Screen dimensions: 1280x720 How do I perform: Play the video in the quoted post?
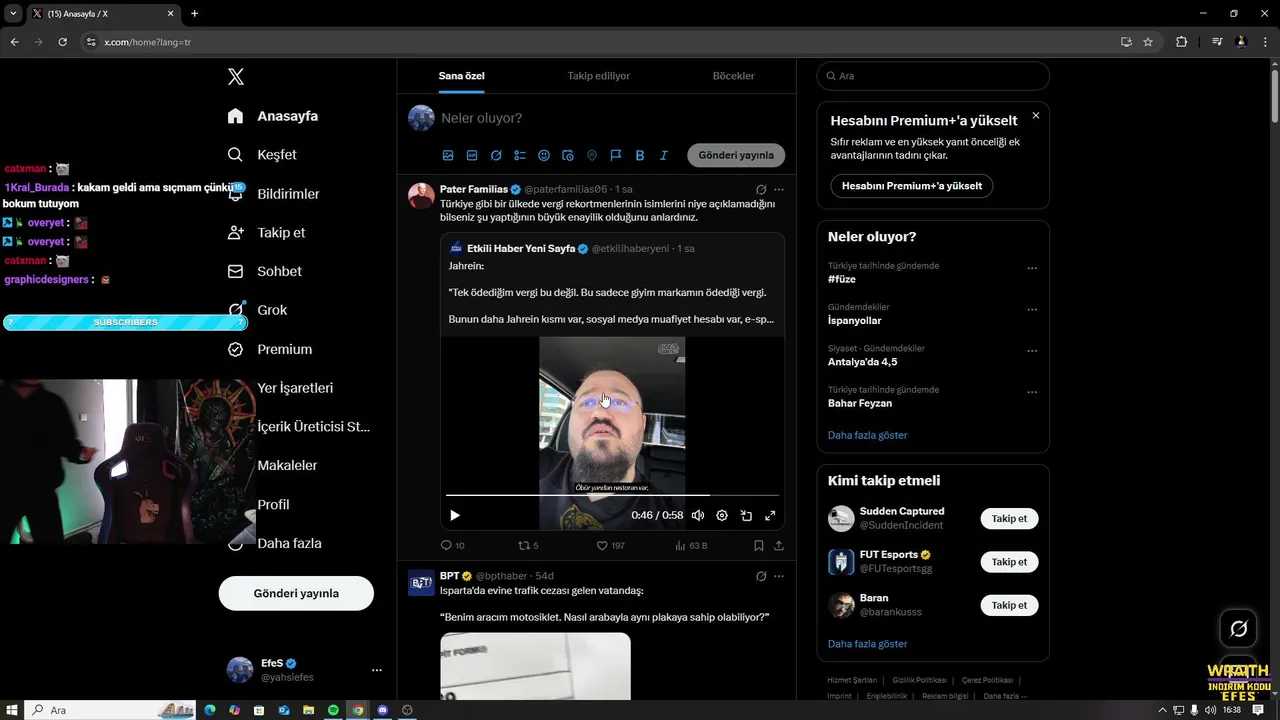[x=455, y=515]
